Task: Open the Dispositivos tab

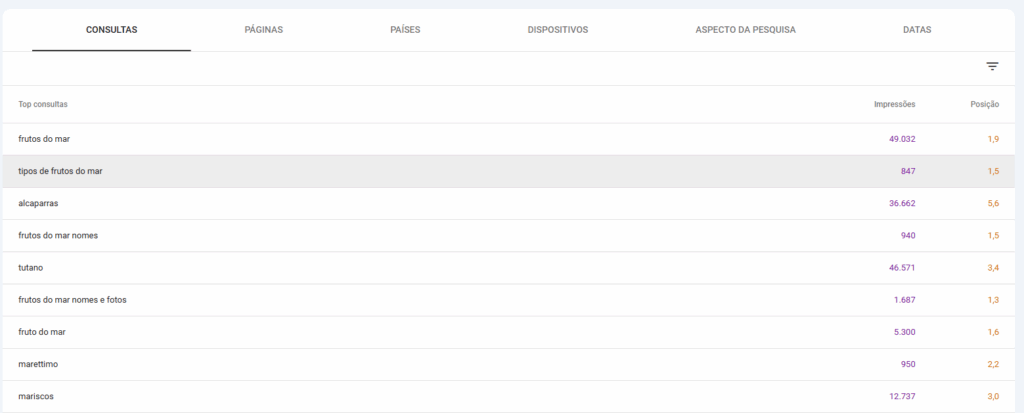Action: (557, 30)
